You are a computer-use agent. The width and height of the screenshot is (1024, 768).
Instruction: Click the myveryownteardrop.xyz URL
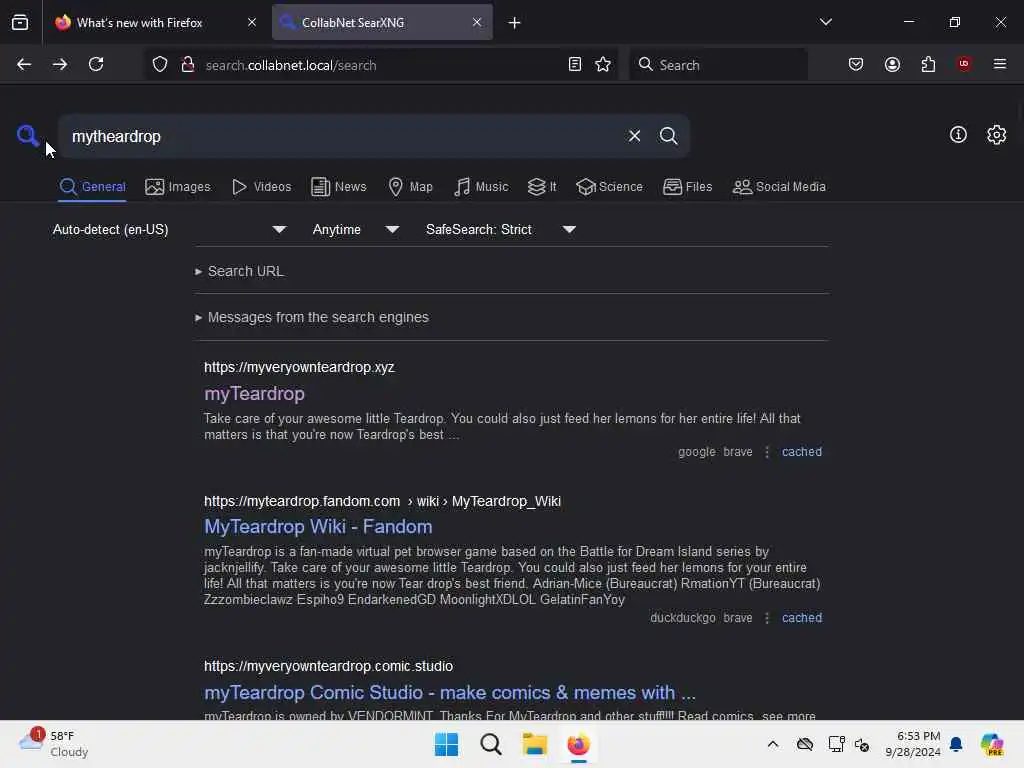coord(299,367)
